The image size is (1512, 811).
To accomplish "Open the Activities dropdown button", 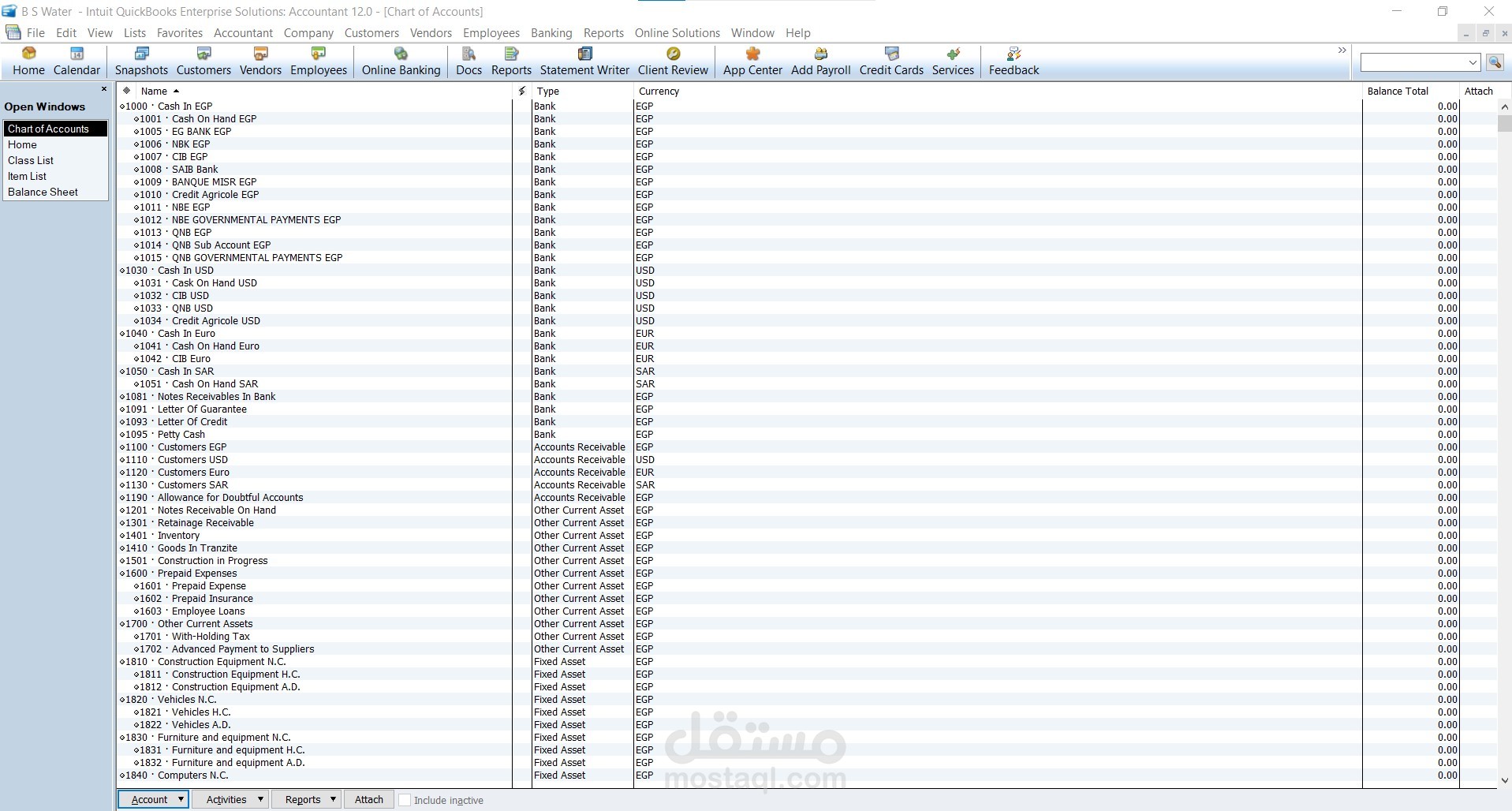I will (x=230, y=799).
